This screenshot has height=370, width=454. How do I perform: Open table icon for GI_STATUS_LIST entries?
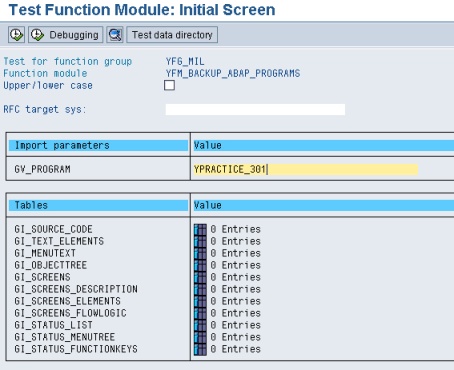[200, 325]
